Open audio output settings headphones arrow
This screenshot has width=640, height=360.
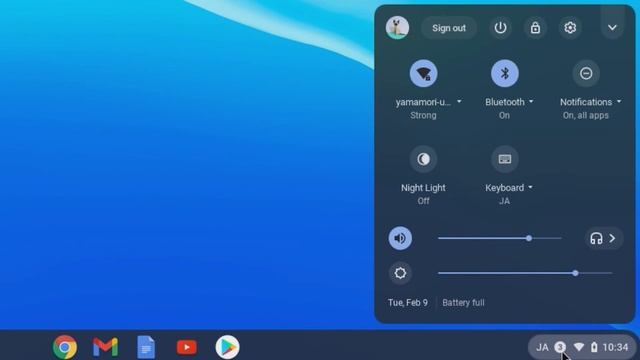(x=604, y=238)
